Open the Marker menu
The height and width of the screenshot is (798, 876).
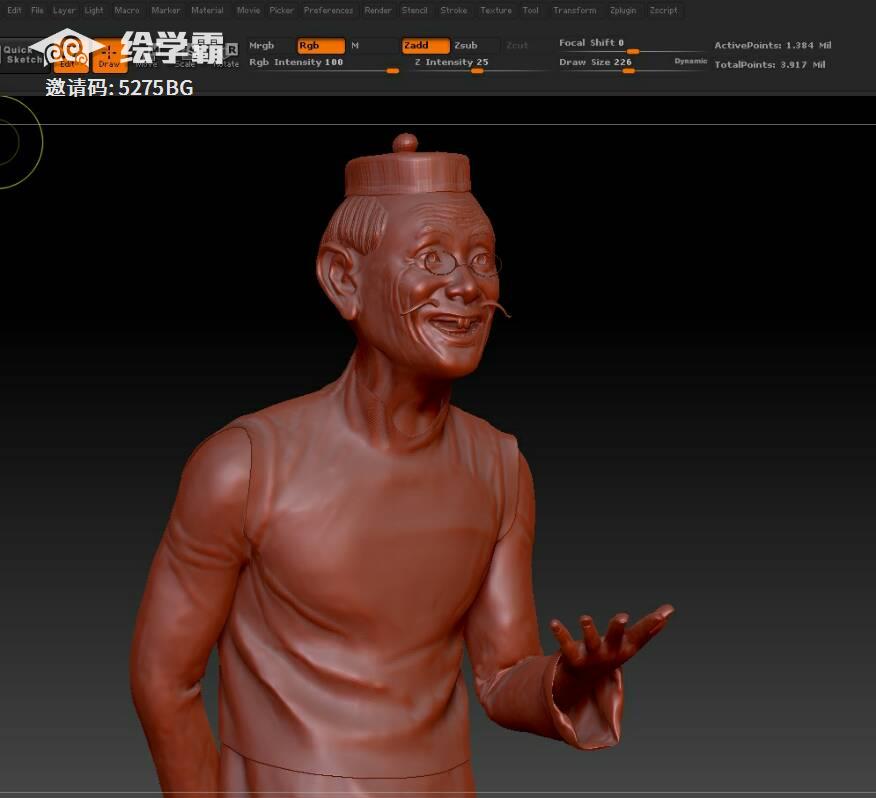click(165, 10)
